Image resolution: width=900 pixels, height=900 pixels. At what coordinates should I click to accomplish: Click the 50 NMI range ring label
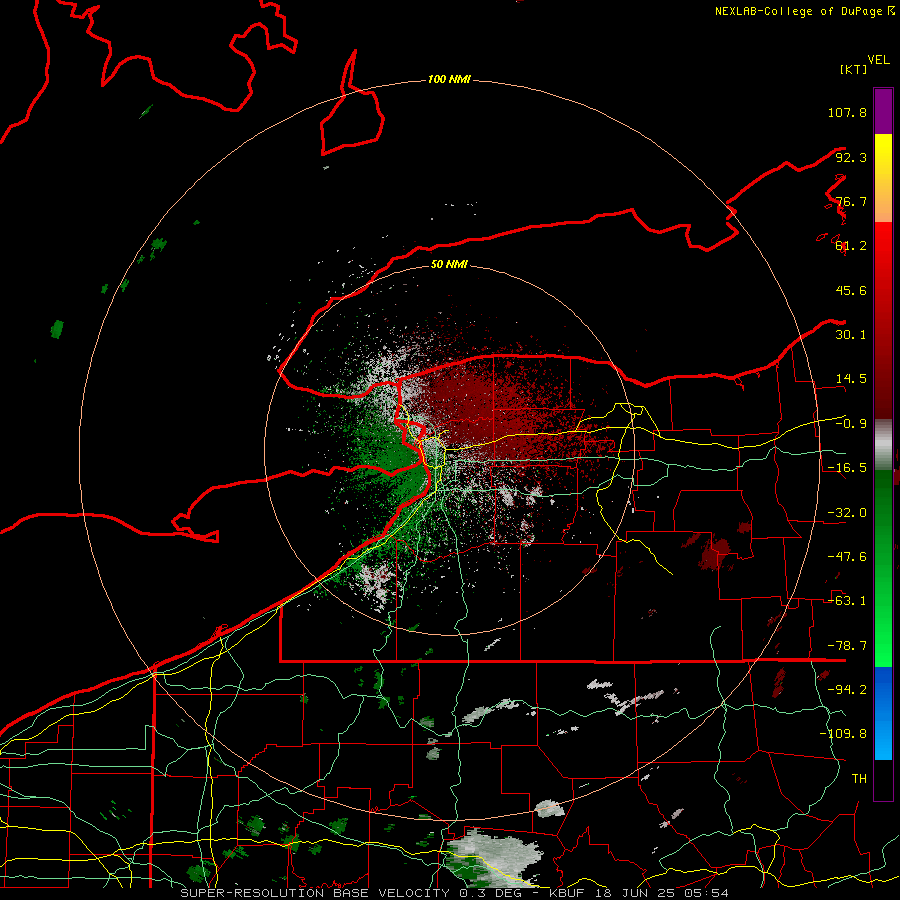449,264
